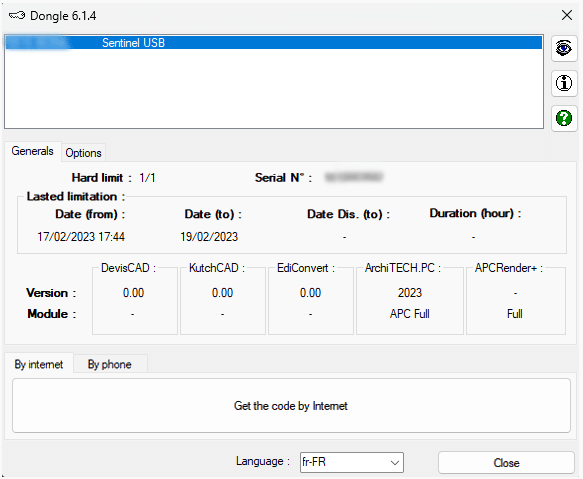Image resolution: width=583 pixels, height=479 pixels.
Task: Click the Date from value 17/02/2023 17:44
Action: 81,237
